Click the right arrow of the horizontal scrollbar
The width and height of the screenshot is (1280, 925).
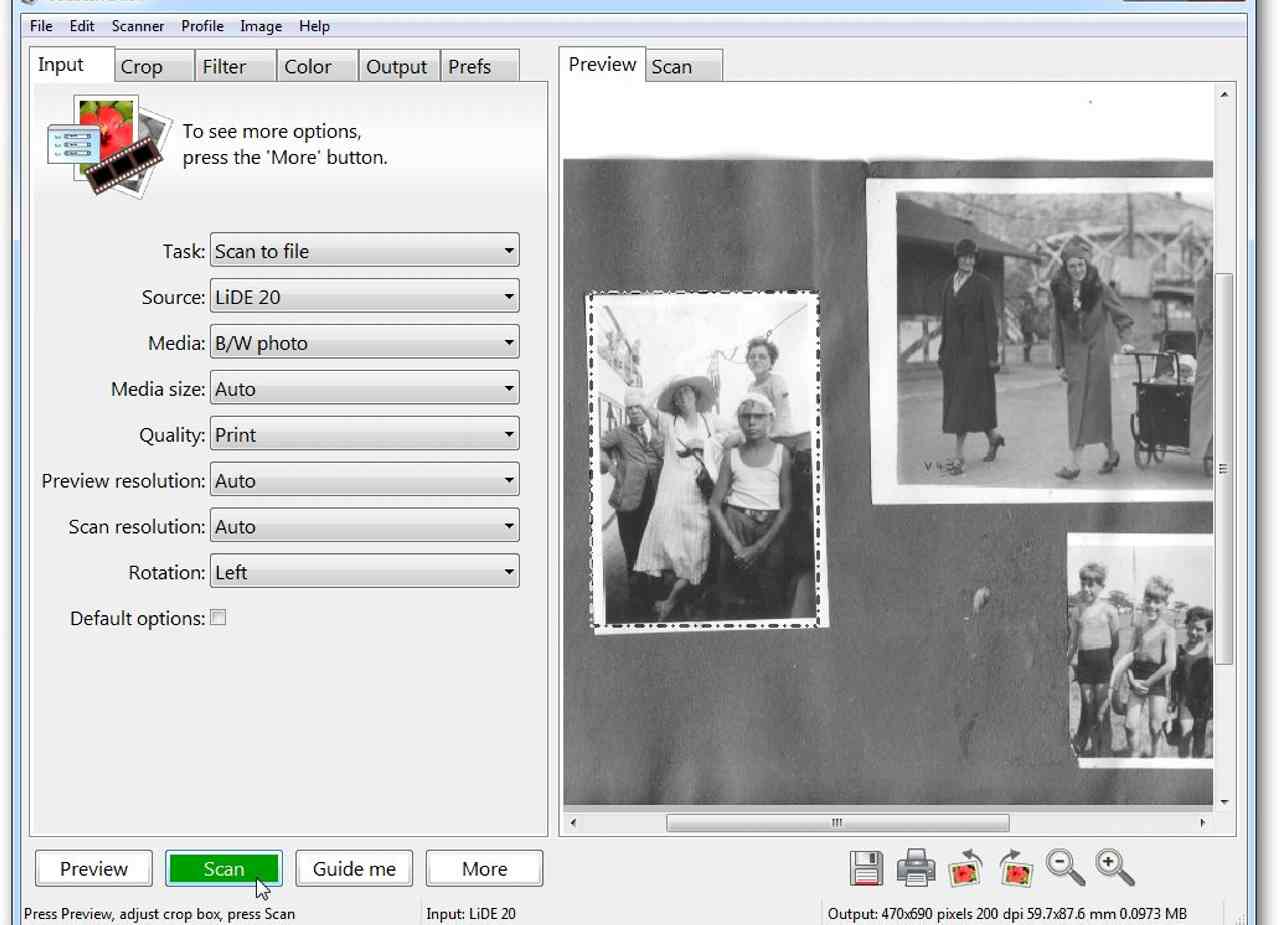coord(1202,823)
